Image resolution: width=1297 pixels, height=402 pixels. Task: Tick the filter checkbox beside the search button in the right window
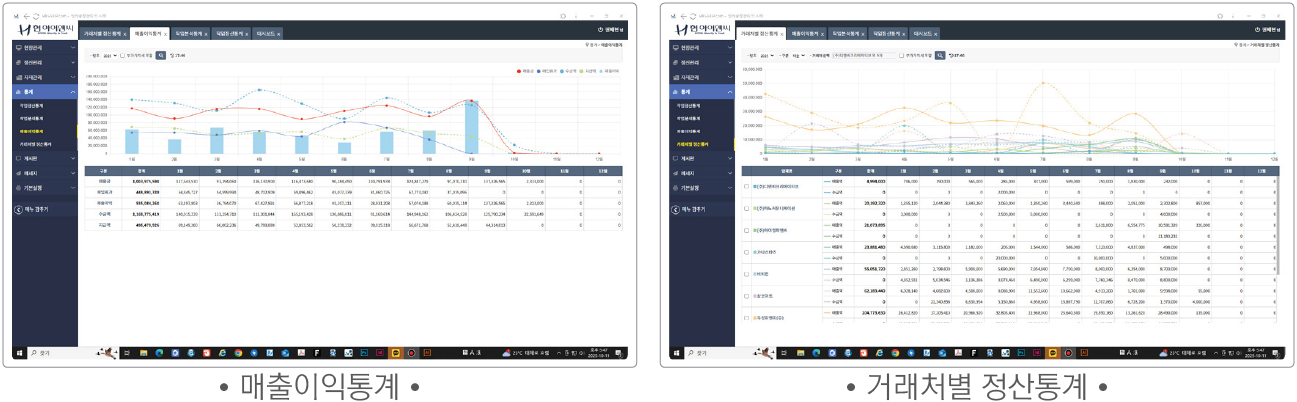pyautogui.click(x=902, y=56)
